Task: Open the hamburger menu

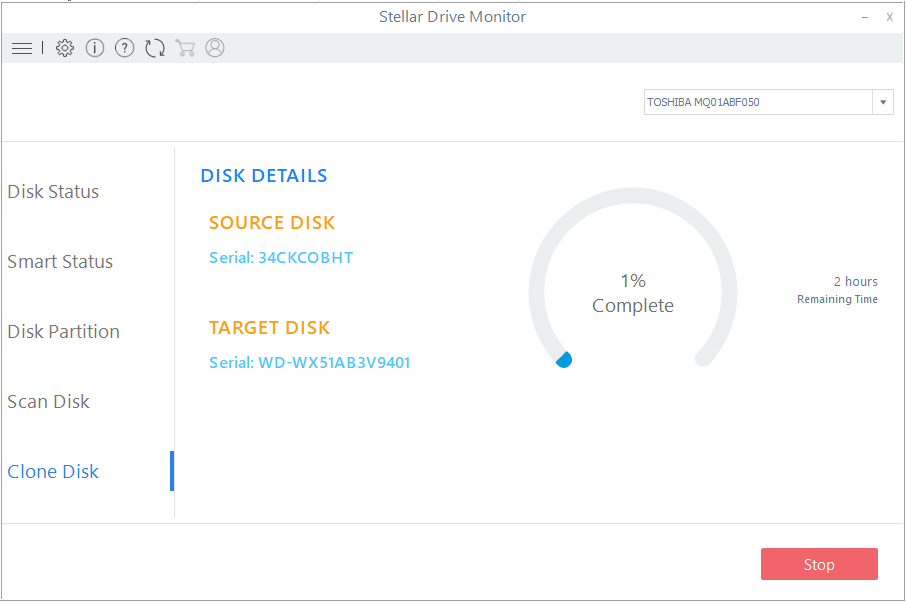Action: 22,48
